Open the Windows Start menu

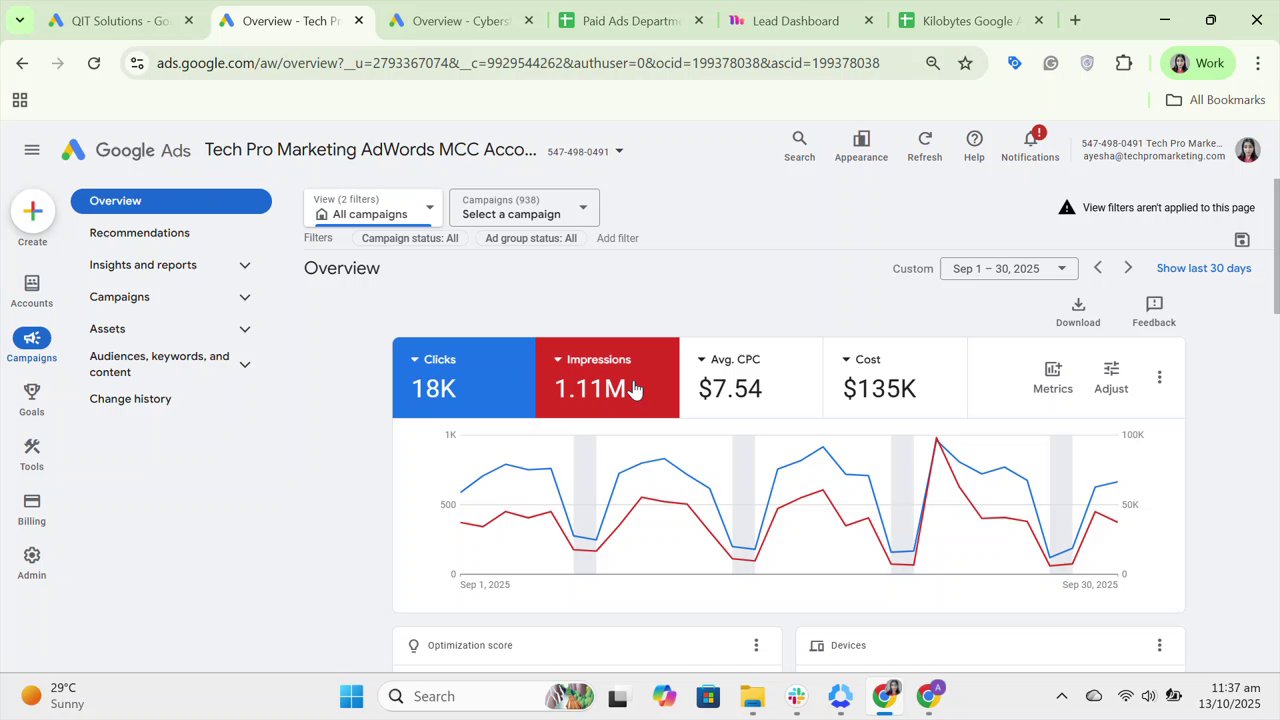click(x=352, y=696)
